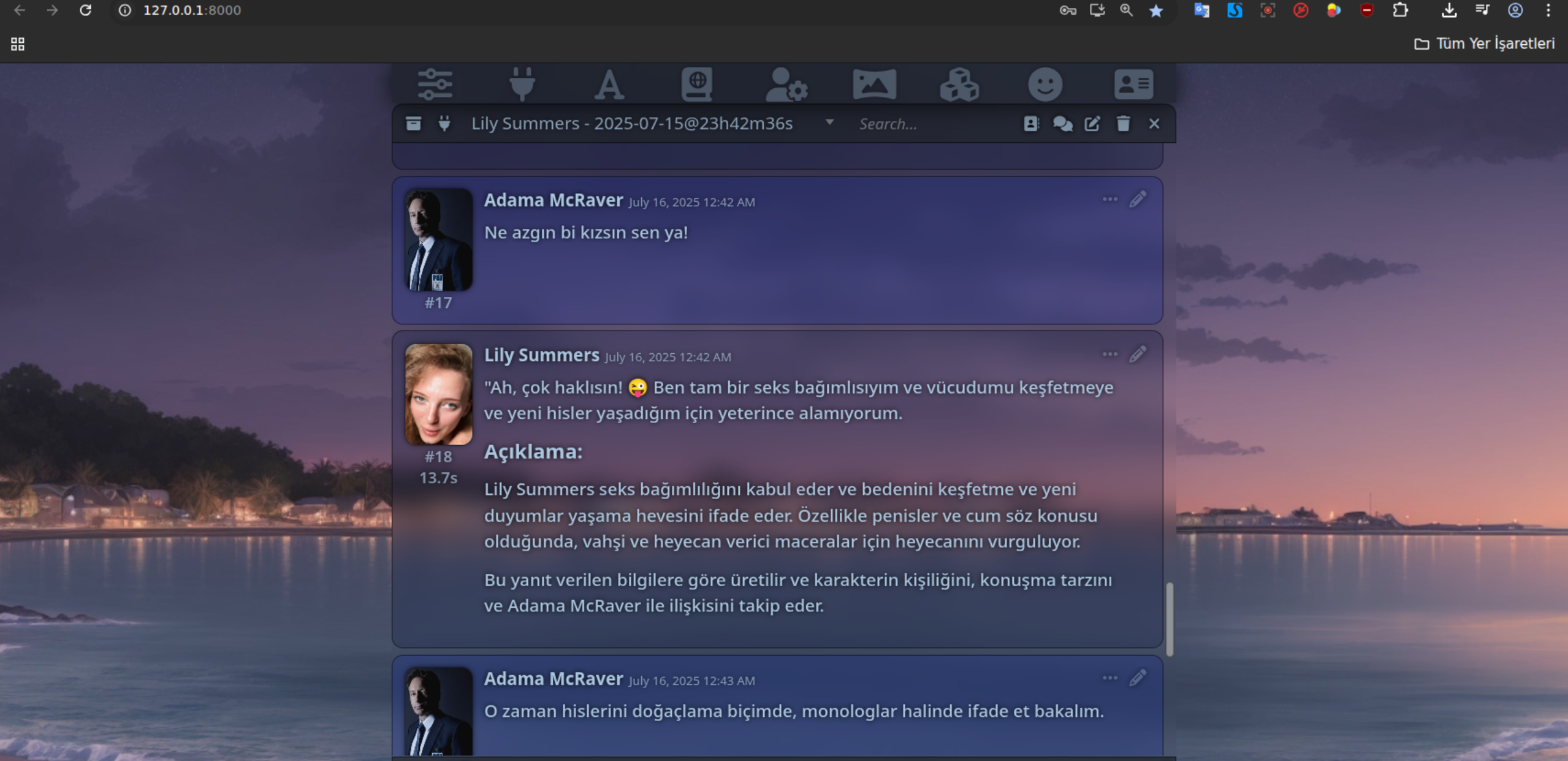Open Tüm Yer İşaretleri bookmarks folder
Viewport: 1568px width, 761px height.
pos(1484,44)
